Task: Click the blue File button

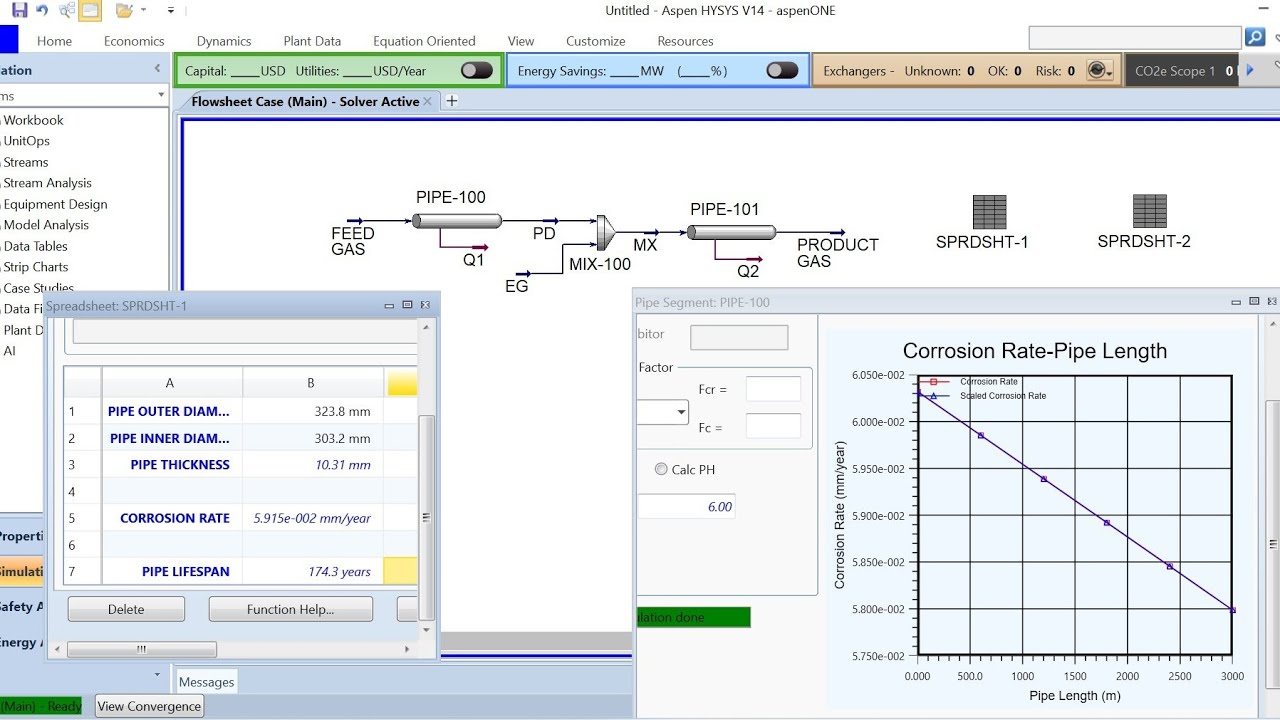Action: point(8,40)
